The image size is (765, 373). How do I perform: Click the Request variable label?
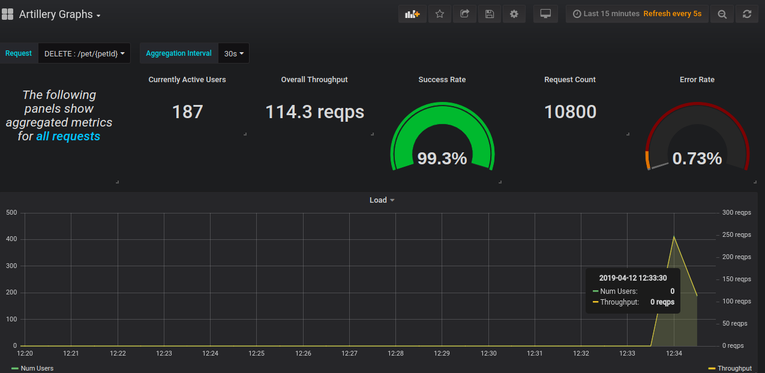point(19,53)
